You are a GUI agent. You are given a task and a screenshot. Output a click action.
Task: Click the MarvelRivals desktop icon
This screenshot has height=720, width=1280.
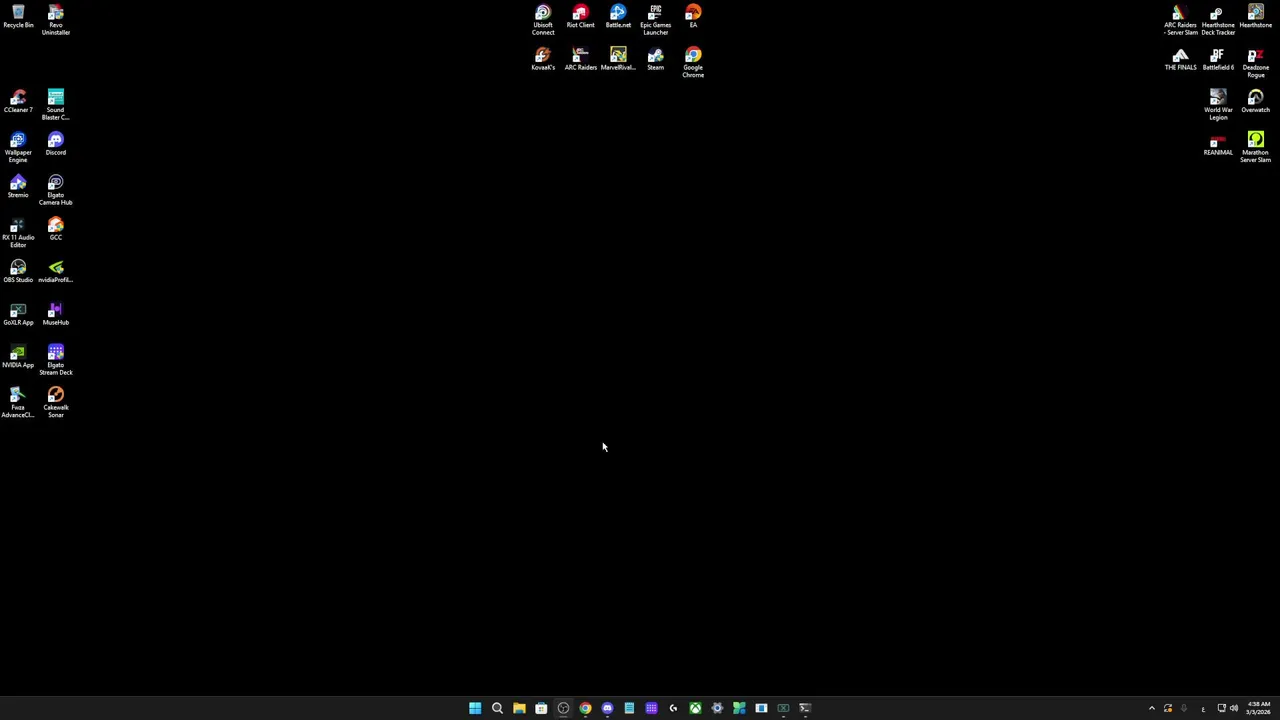tap(618, 59)
